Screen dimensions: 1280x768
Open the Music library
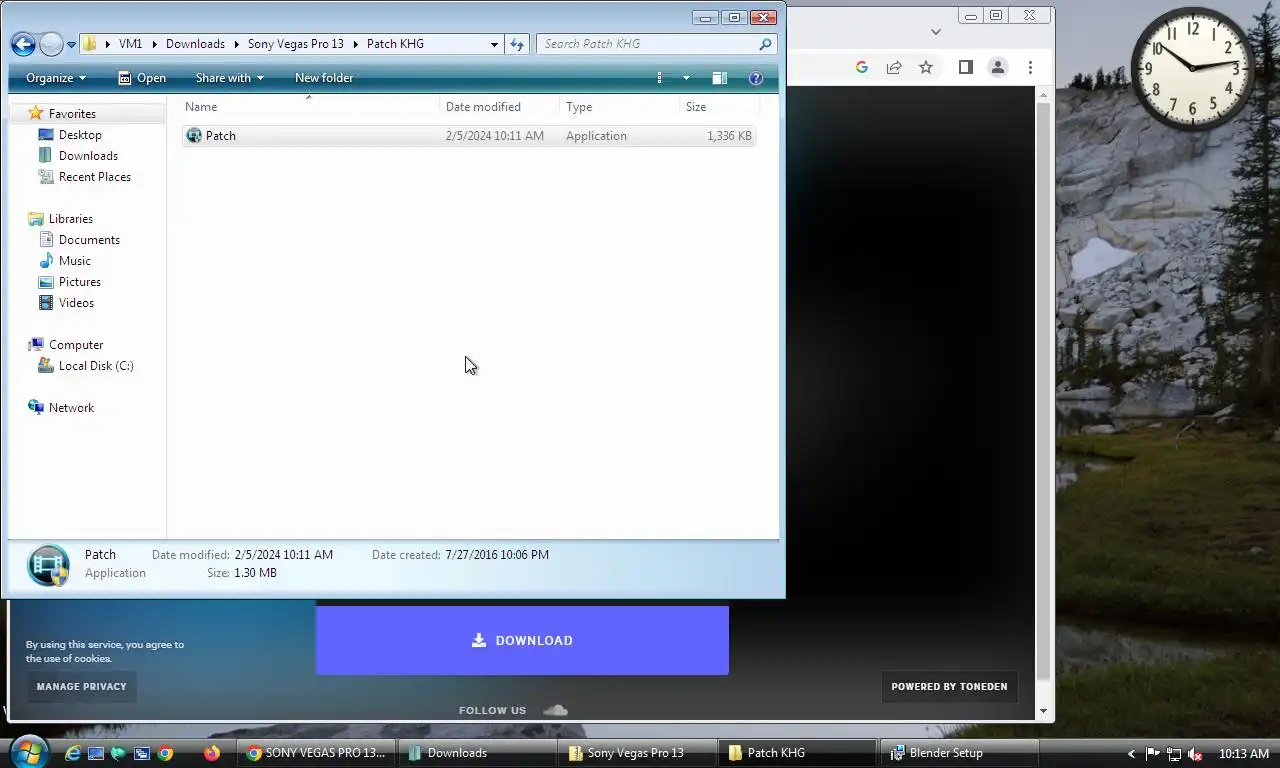click(x=65, y=261)
